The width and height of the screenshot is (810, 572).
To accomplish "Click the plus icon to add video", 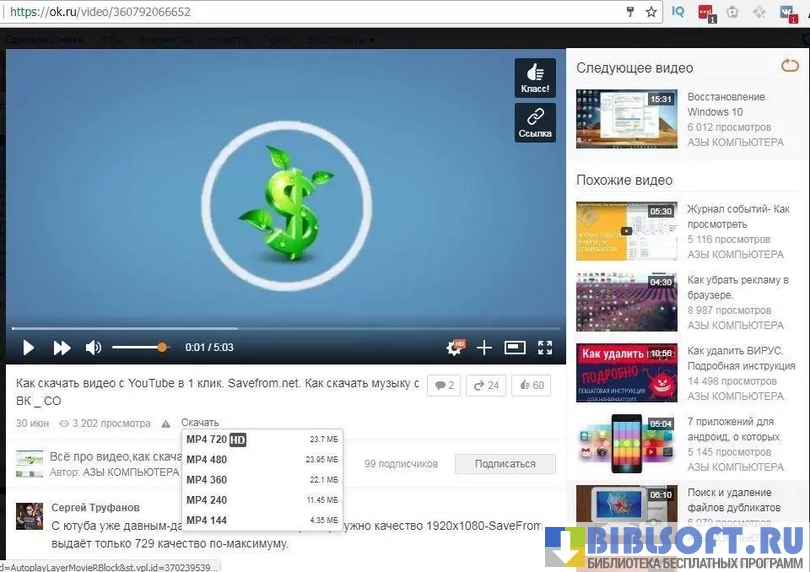I will (x=484, y=348).
